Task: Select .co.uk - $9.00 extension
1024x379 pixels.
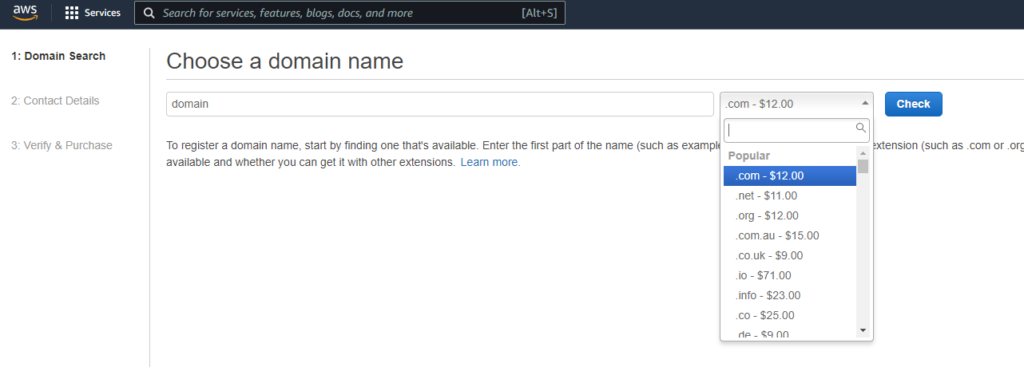Action: [x=790, y=255]
